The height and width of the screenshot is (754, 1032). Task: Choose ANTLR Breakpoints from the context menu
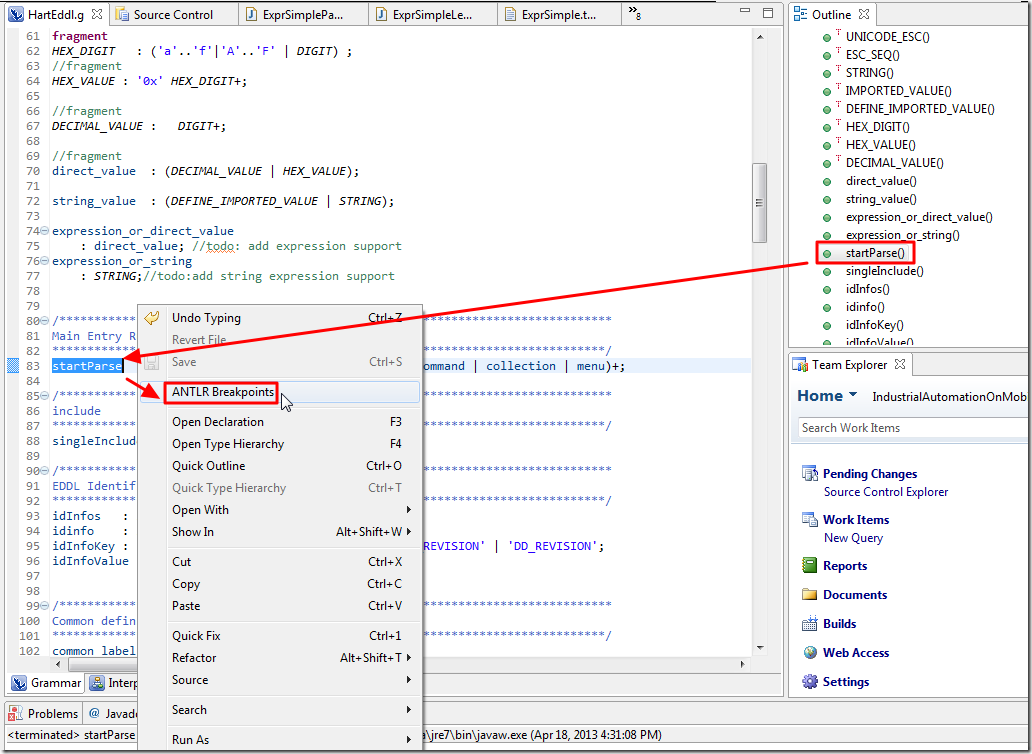pos(222,392)
